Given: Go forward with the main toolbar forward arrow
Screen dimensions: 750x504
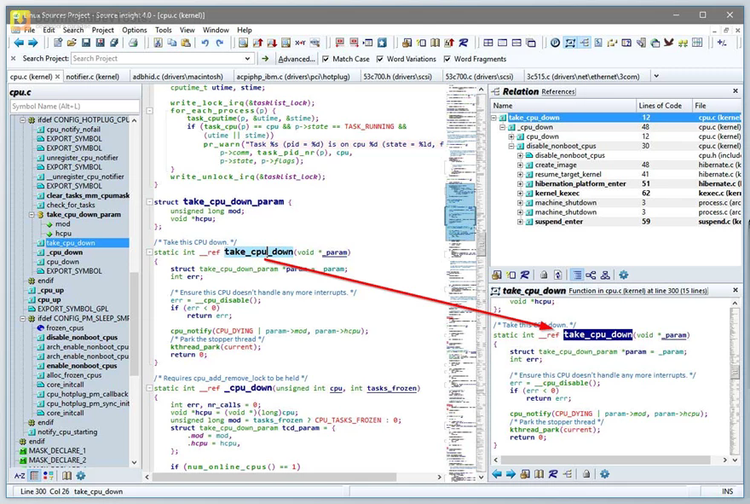Looking at the screenshot, I should (x=33, y=43).
